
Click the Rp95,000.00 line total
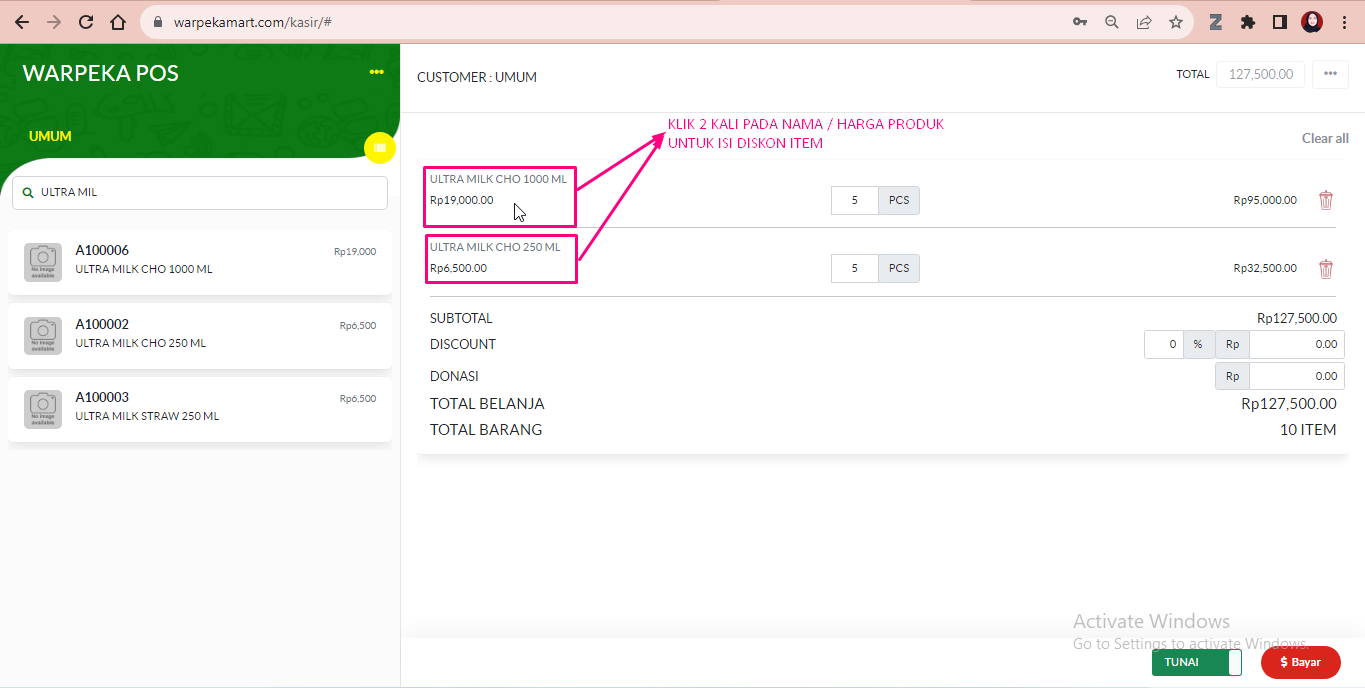pos(1265,200)
